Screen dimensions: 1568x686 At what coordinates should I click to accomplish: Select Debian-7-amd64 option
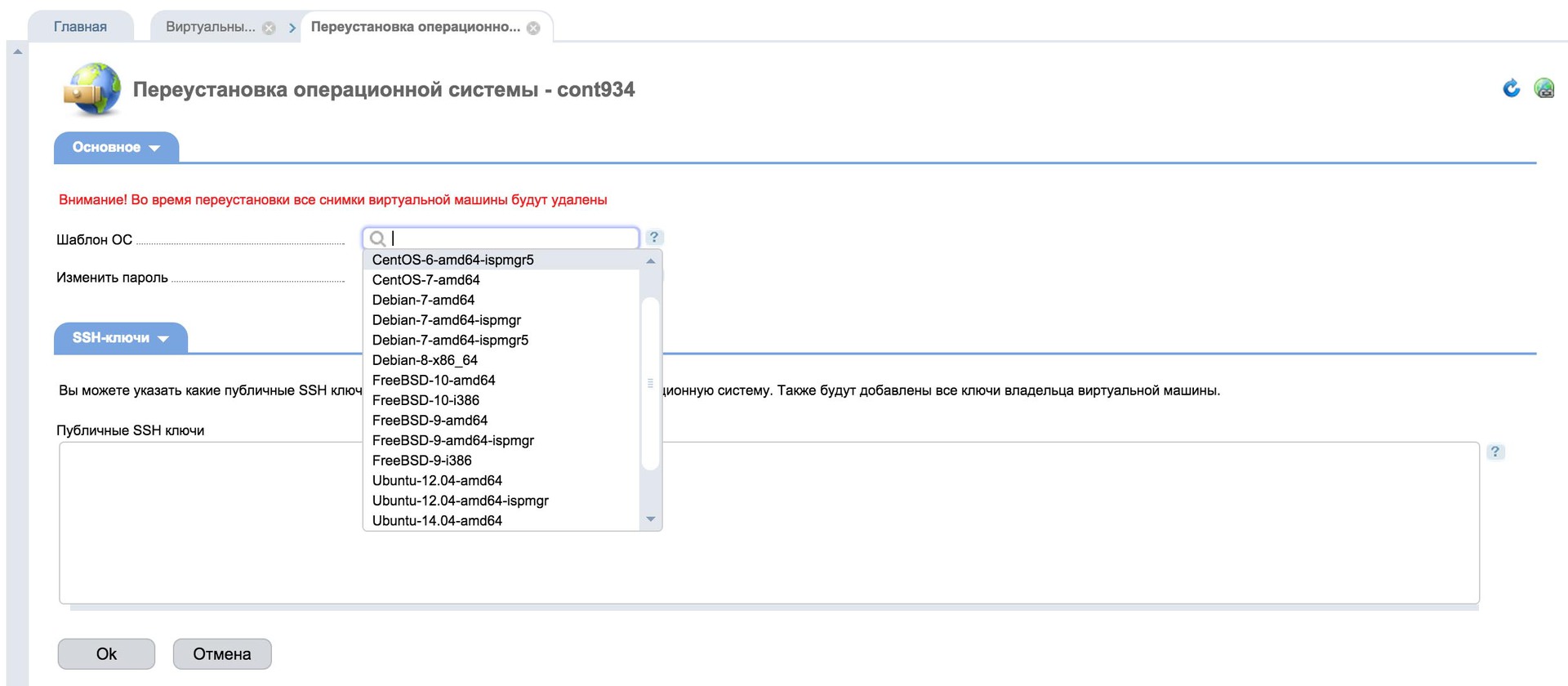501,300
